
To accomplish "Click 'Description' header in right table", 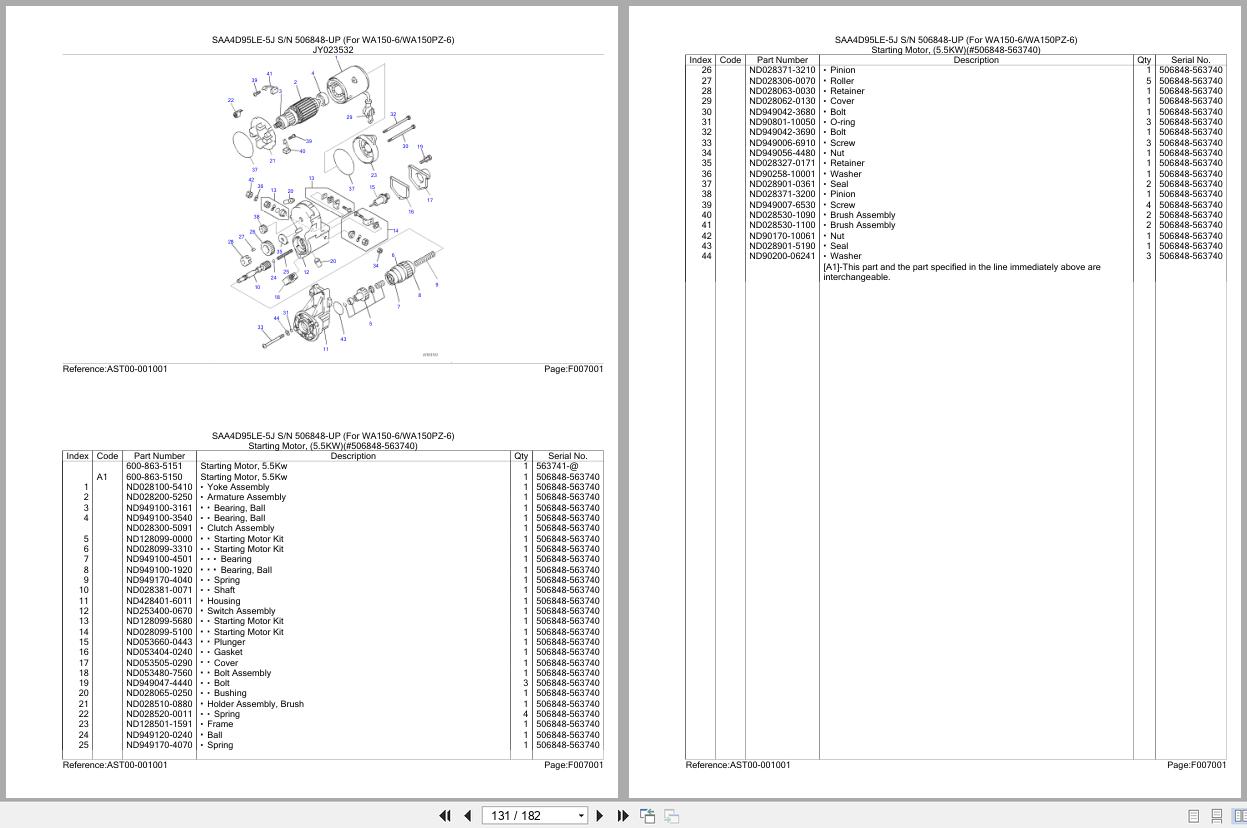I will (x=976, y=60).
